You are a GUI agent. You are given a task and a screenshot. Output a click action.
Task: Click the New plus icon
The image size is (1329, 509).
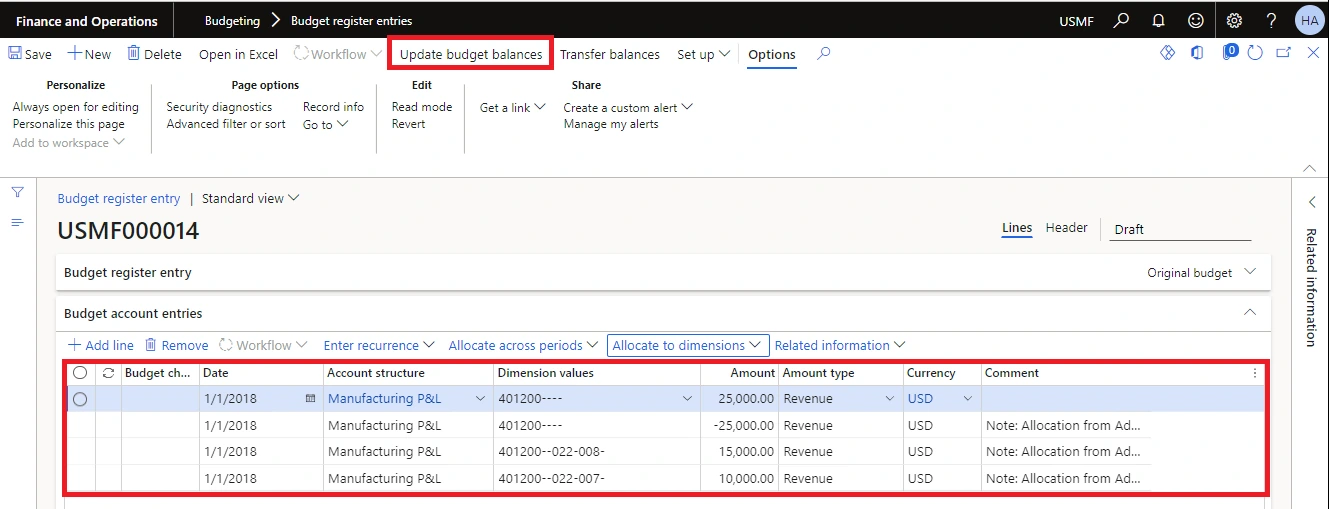(x=74, y=54)
